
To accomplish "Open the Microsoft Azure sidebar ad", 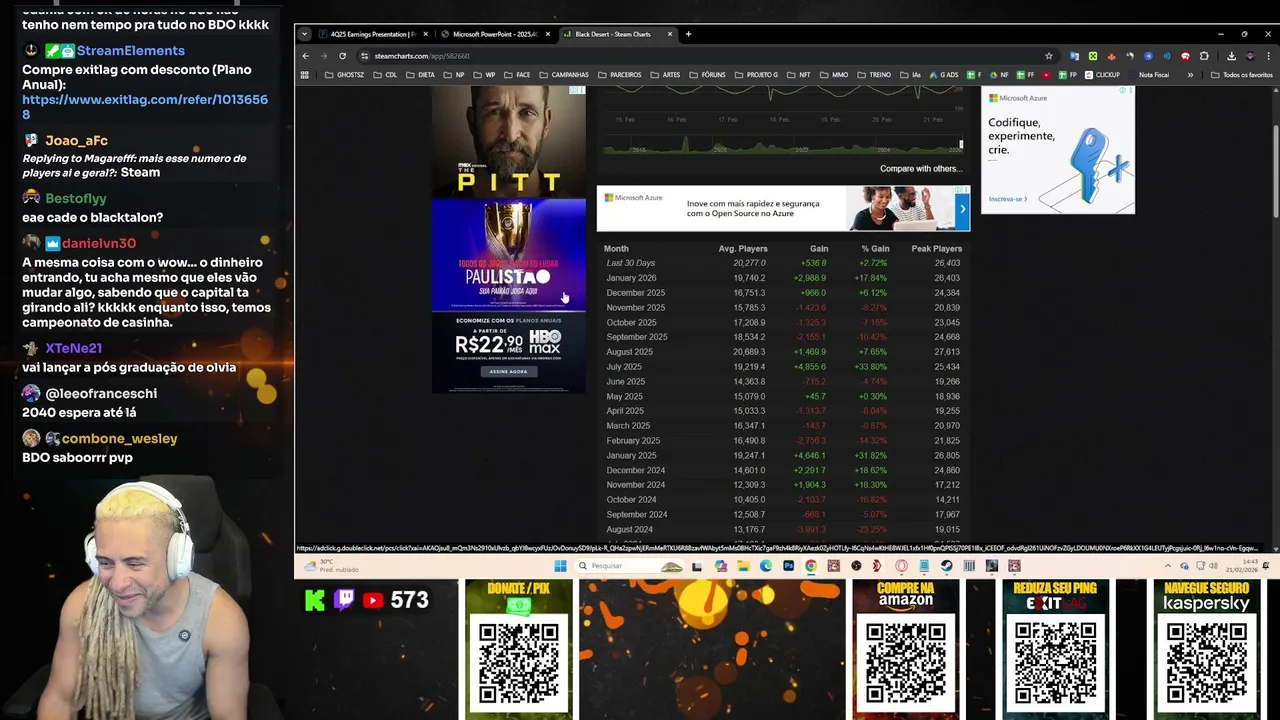I will coord(1058,150).
